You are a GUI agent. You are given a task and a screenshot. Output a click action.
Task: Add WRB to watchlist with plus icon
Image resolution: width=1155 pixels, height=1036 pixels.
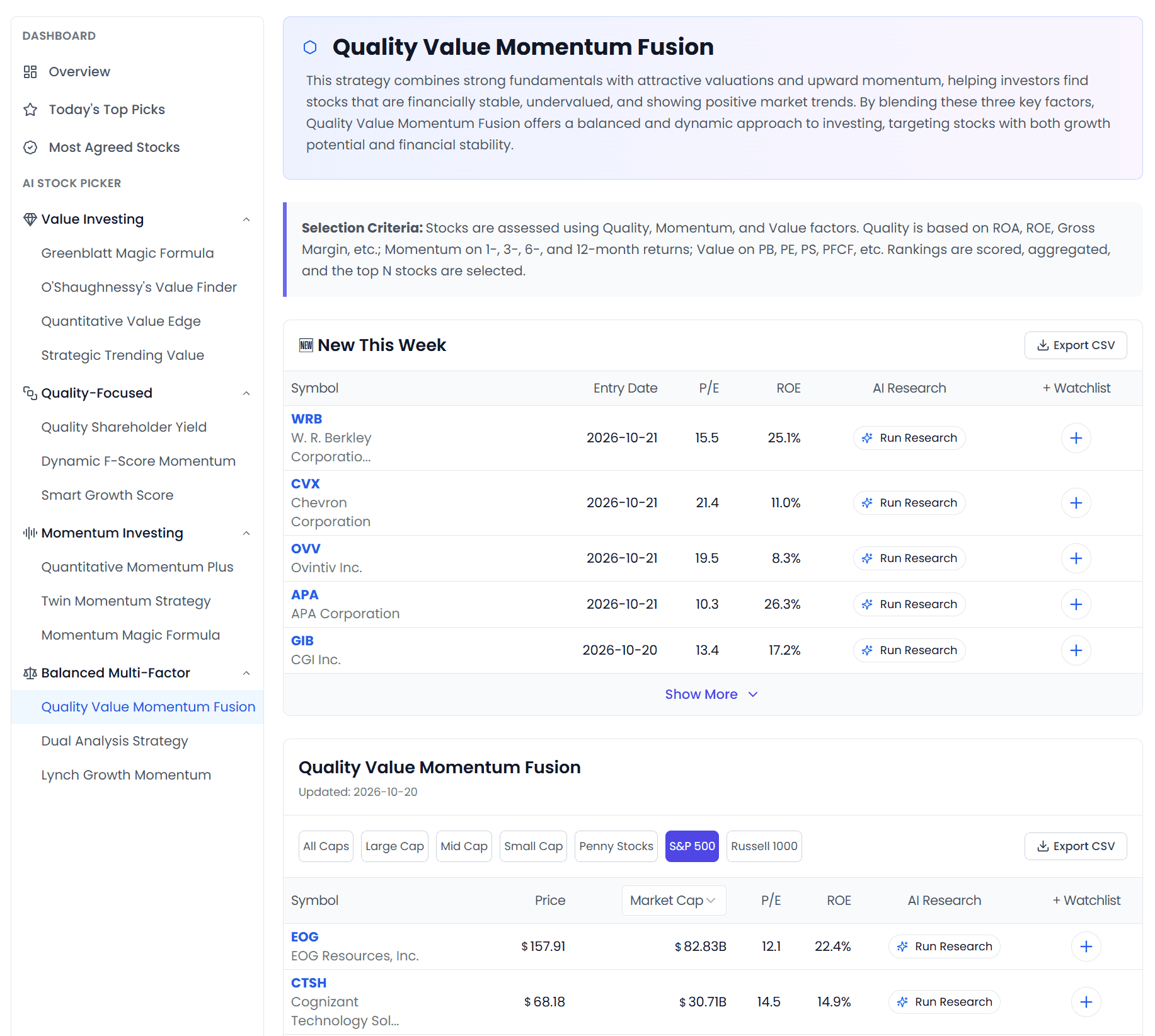pos(1076,438)
